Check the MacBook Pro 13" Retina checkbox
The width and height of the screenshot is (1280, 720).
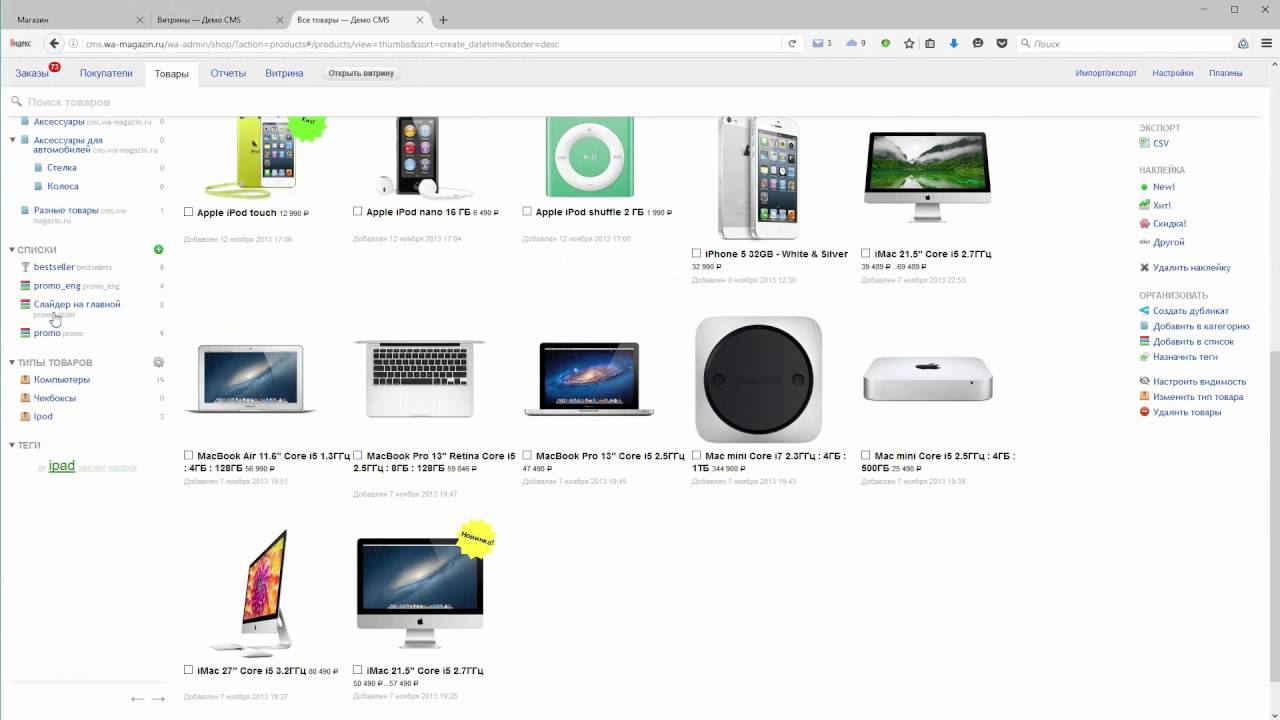358,455
